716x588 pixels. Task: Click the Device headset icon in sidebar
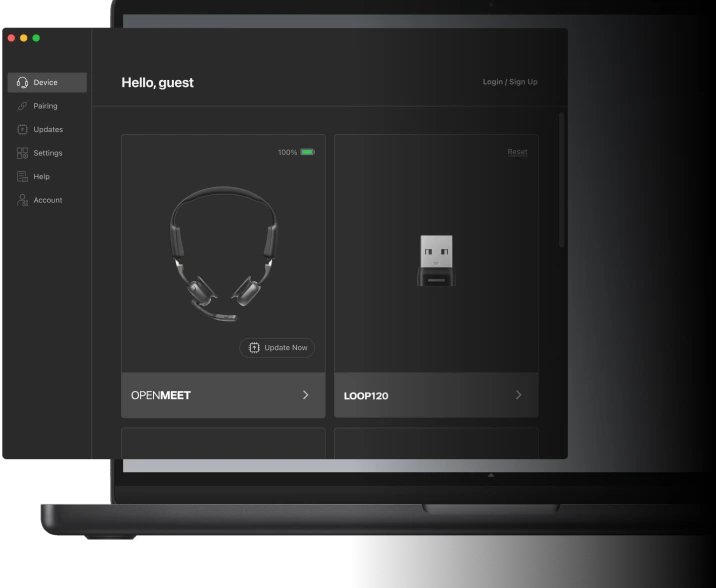pyautogui.click(x=22, y=82)
